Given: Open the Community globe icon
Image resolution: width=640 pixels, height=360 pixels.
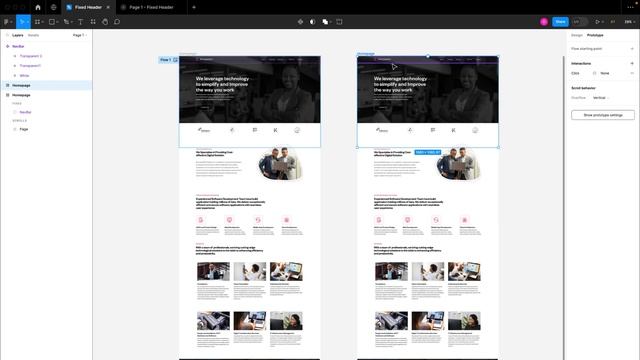Looking at the screenshot, I should [53, 7].
